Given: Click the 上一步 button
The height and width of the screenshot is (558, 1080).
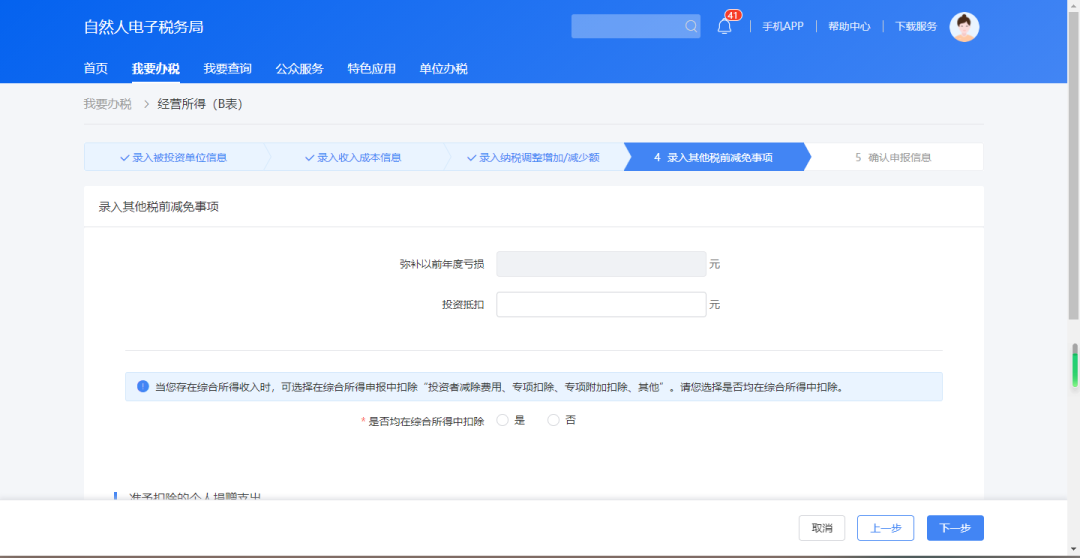Looking at the screenshot, I should [x=885, y=528].
